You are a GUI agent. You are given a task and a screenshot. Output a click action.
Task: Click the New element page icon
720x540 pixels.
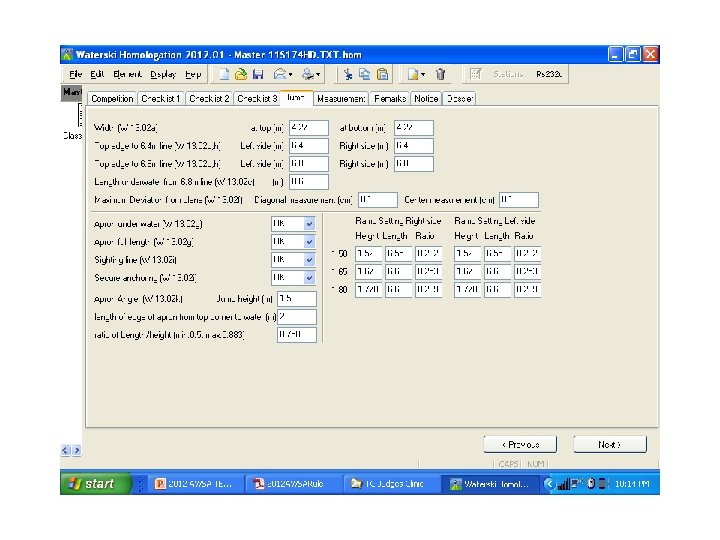pos(413,74)
